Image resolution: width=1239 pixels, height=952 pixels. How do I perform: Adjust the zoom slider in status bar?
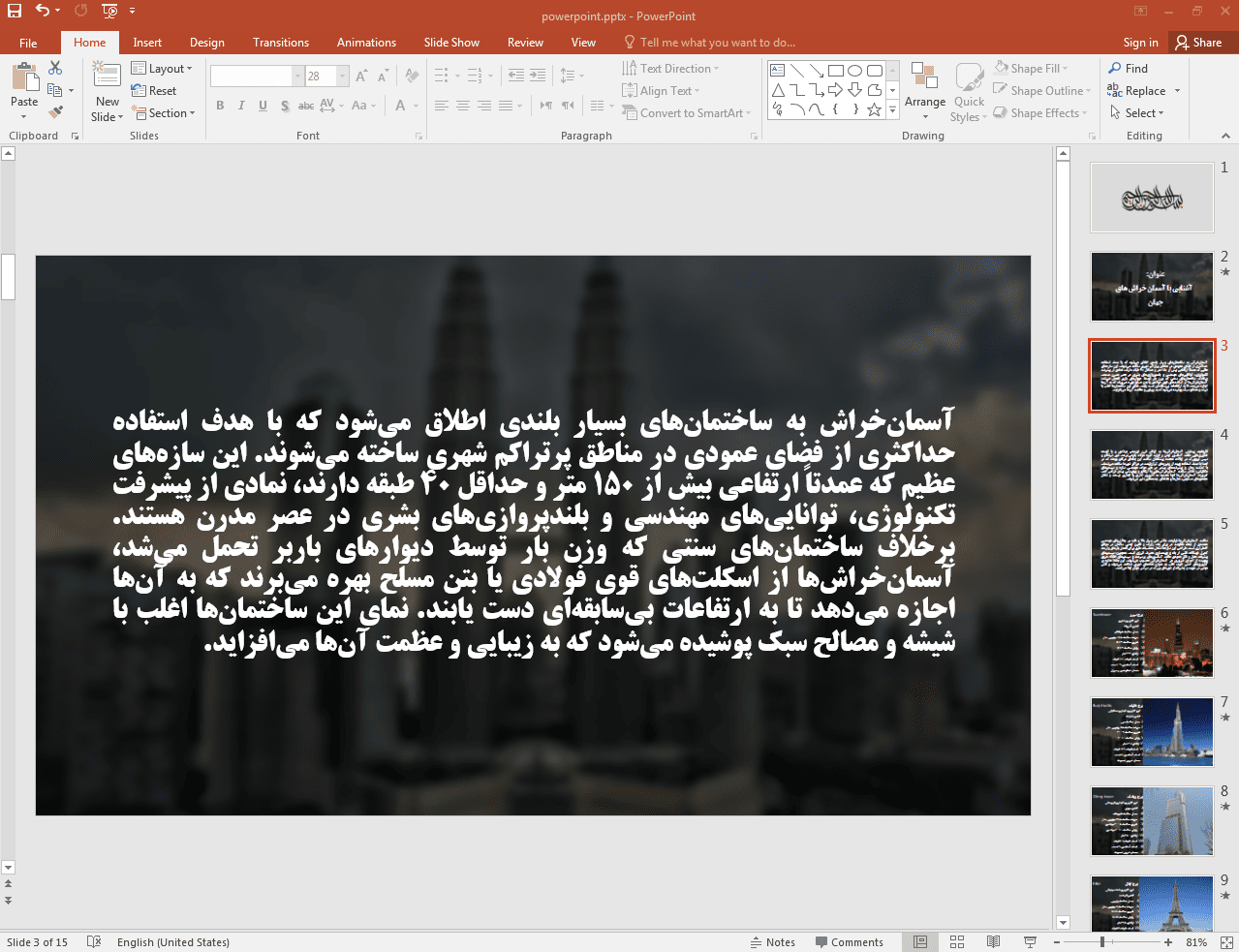click(1102, 942)
